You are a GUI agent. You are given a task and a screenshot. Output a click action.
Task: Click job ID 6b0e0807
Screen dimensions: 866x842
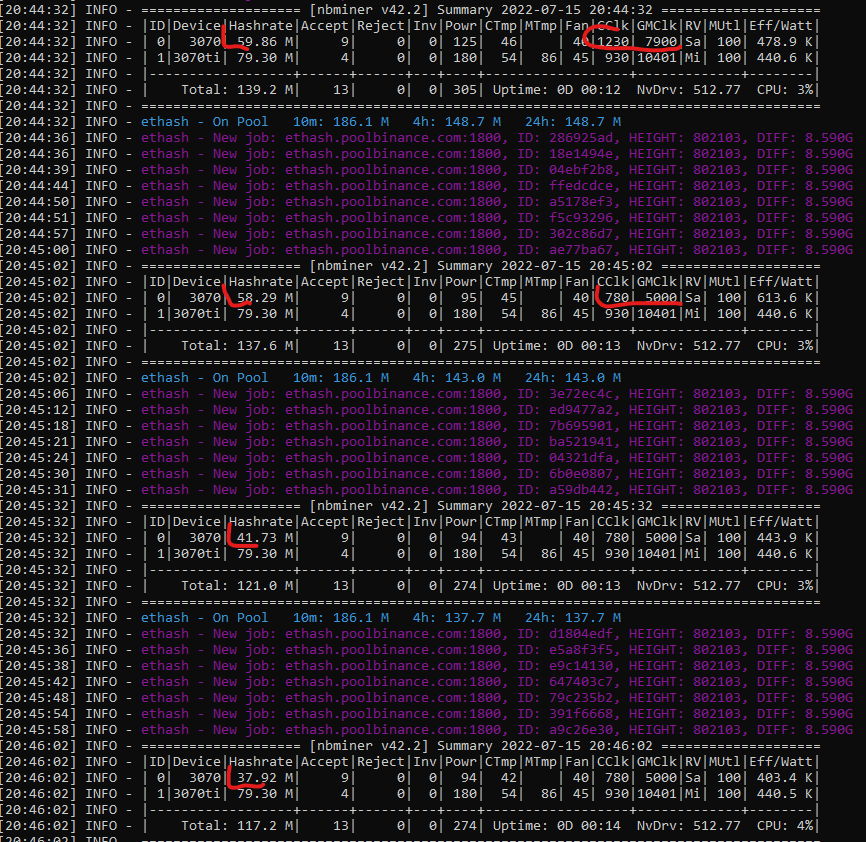click(x=580, y=474)
